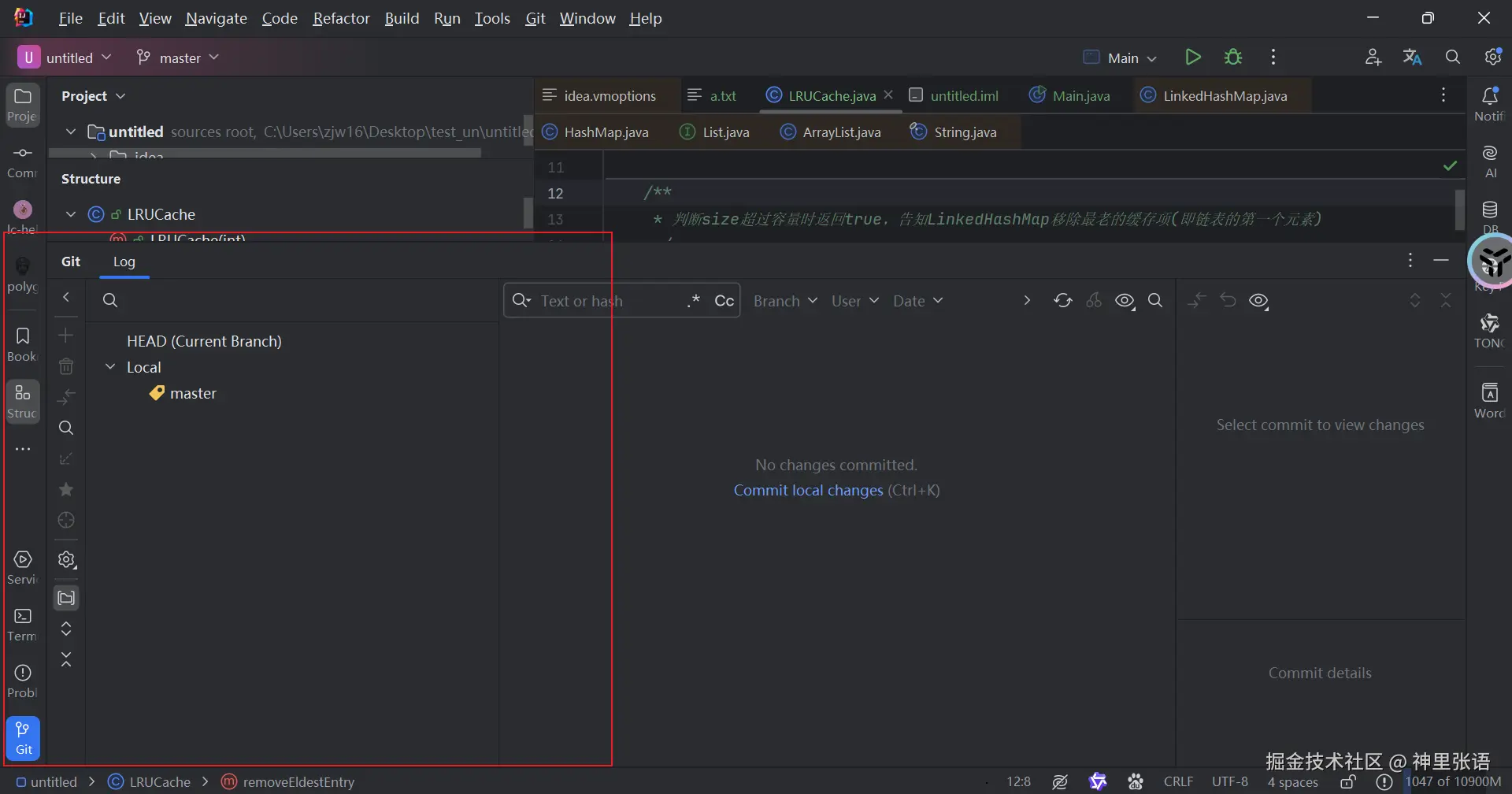
Task: Open the Terminal tool window
Action: coord(23,625)
